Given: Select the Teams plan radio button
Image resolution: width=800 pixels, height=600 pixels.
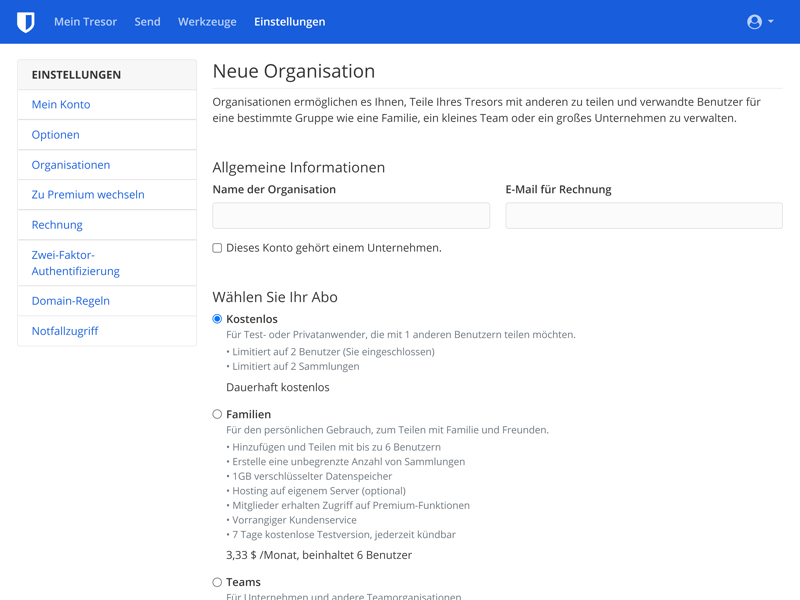Looking at the screenshot, I should (217, 582).
